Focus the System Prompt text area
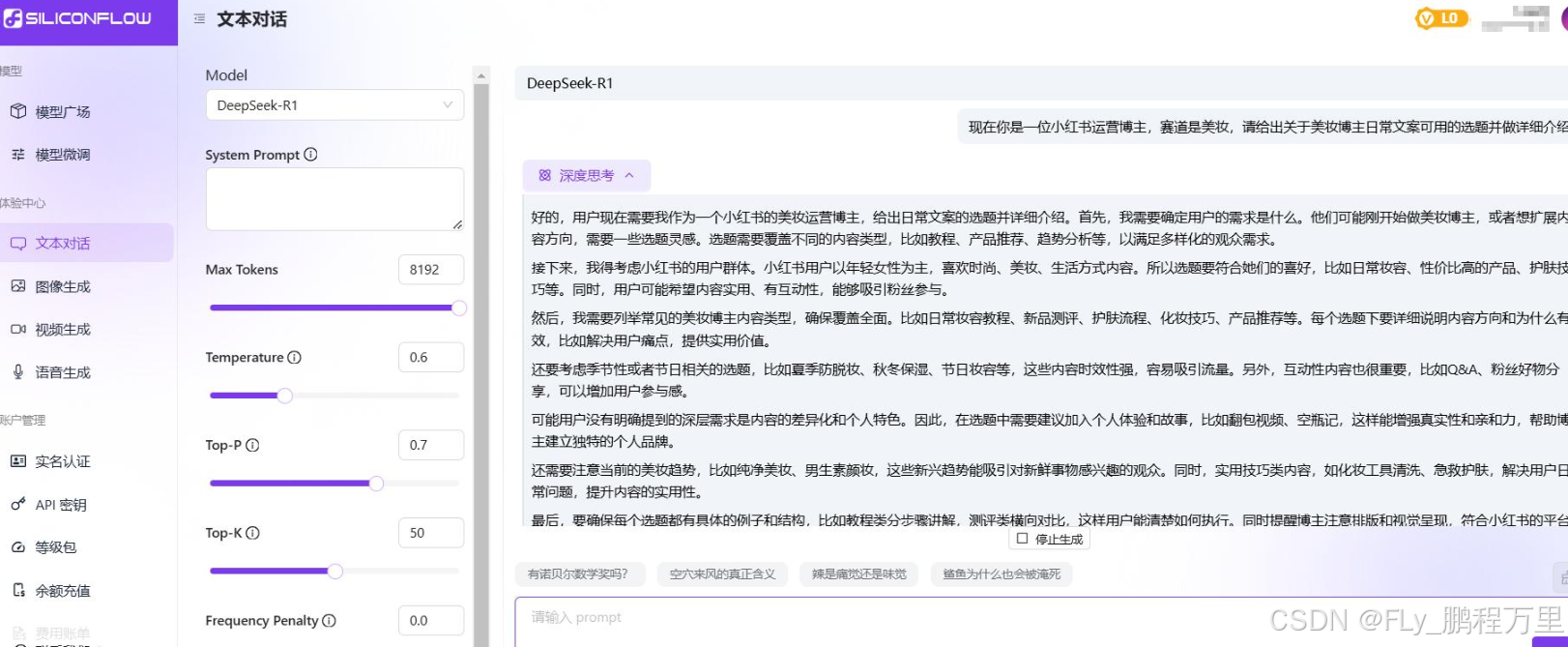Image resolution: width=1568 pixels, height=647 pixels. (x=334, y=199)
